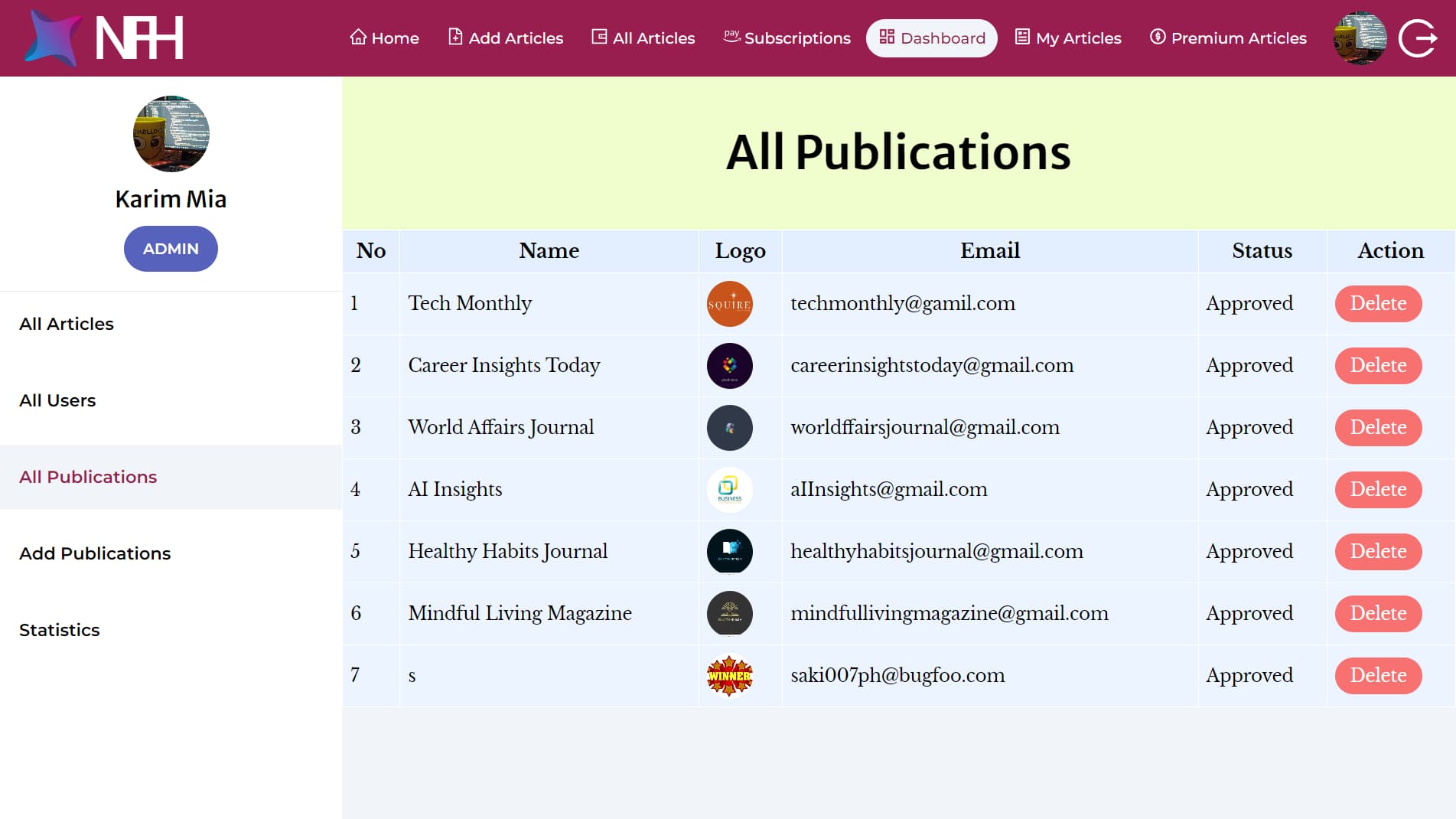
Task: Click Karim Mia's sidebar profile picture
Action: [x=171, y=134]
